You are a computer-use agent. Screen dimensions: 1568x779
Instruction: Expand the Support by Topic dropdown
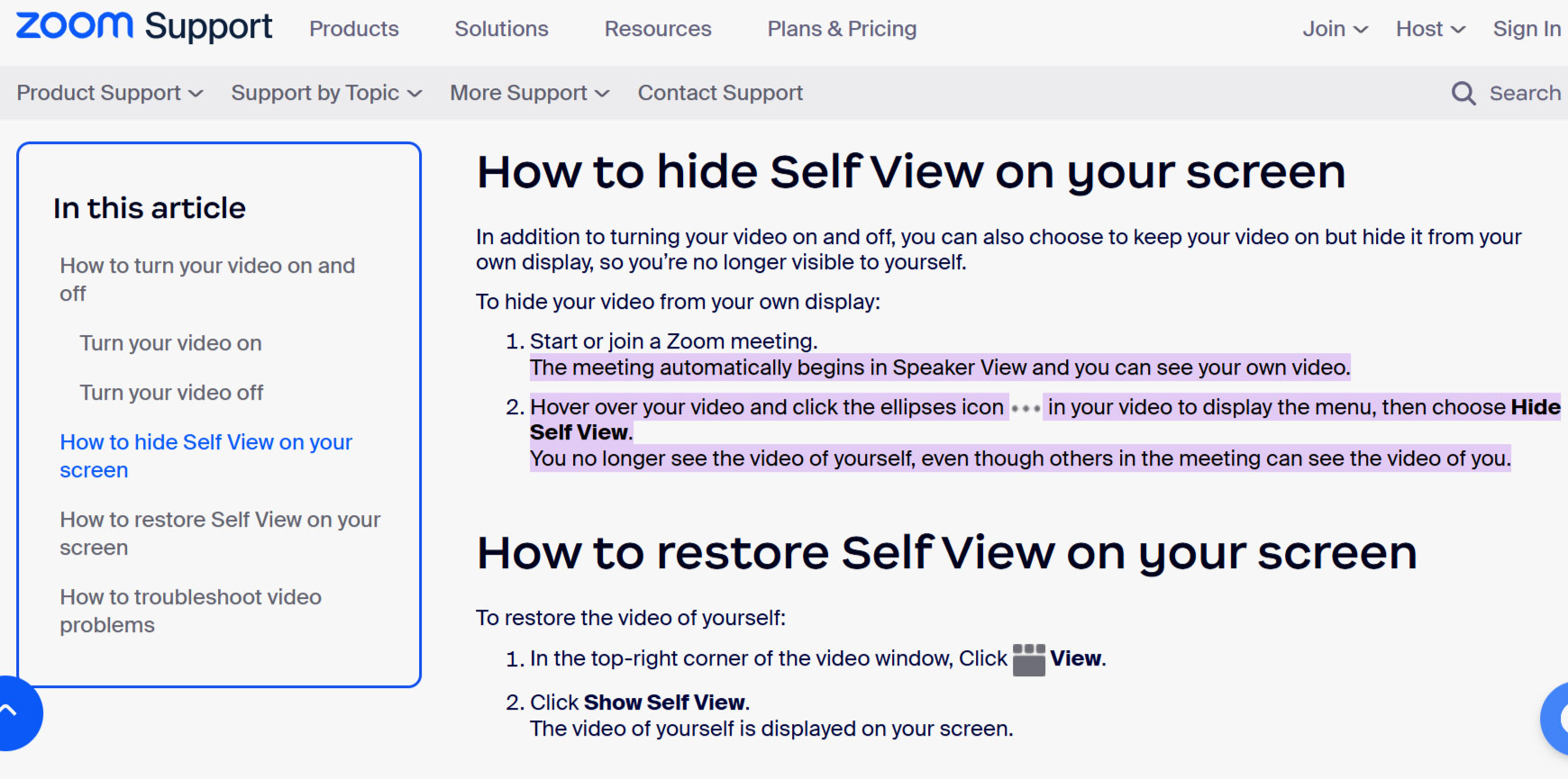point(326,93)
